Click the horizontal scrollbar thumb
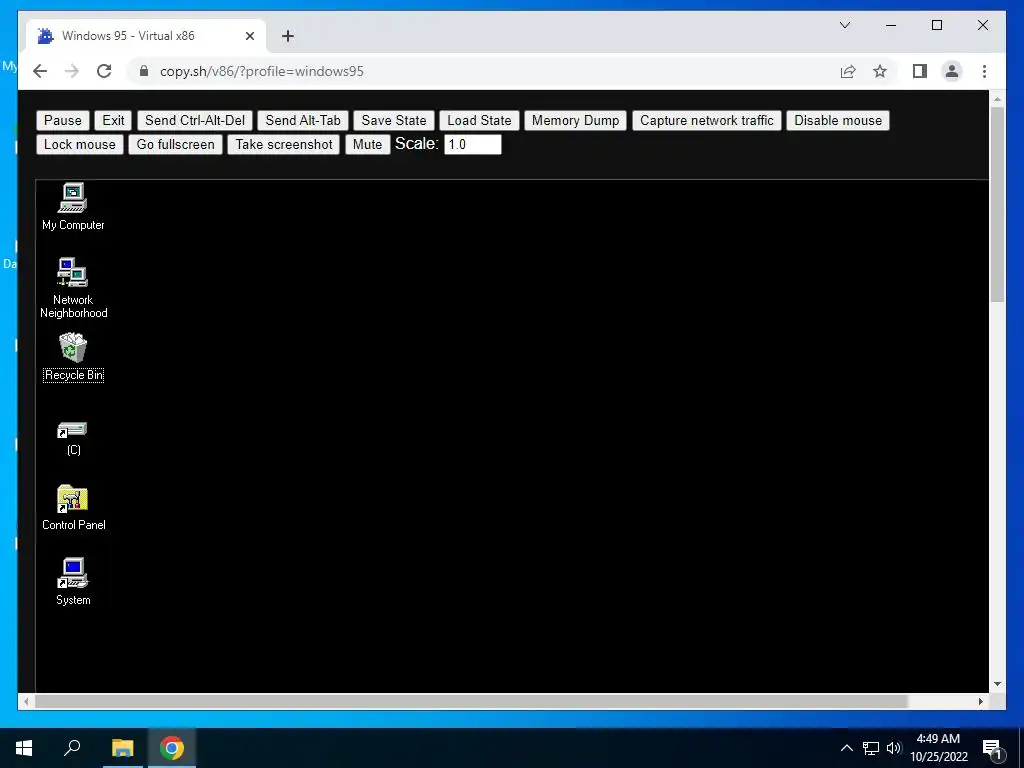 [471, 701]
